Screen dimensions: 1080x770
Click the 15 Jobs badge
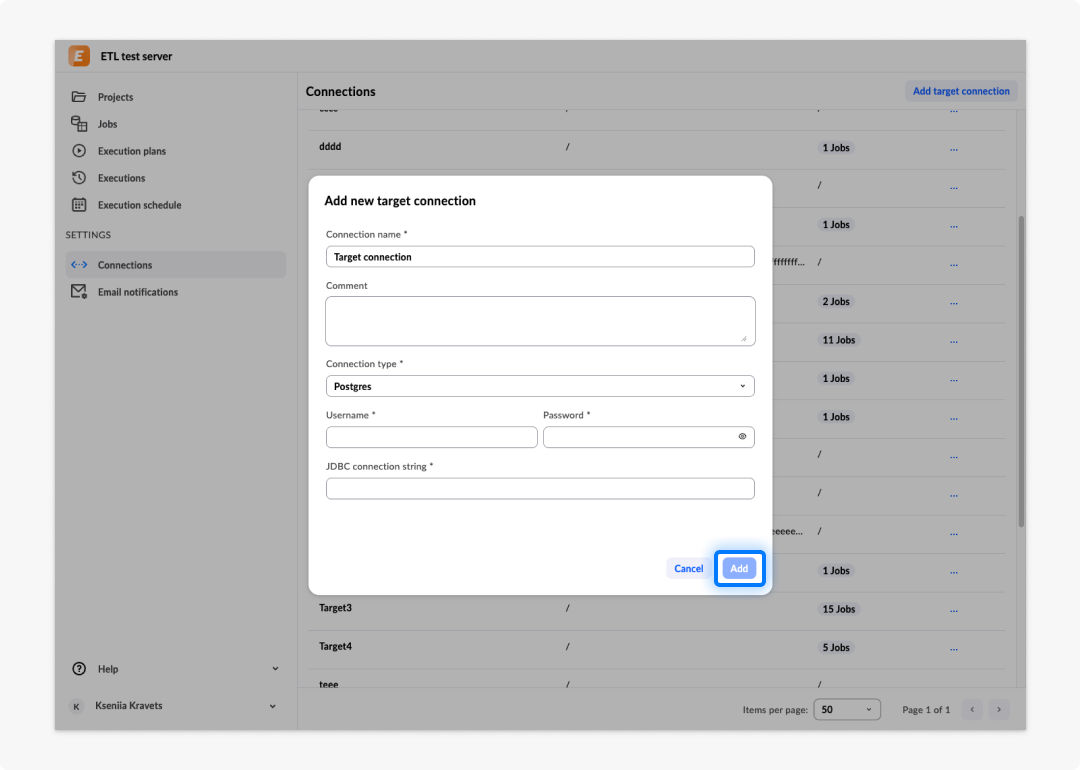point(838,609)
